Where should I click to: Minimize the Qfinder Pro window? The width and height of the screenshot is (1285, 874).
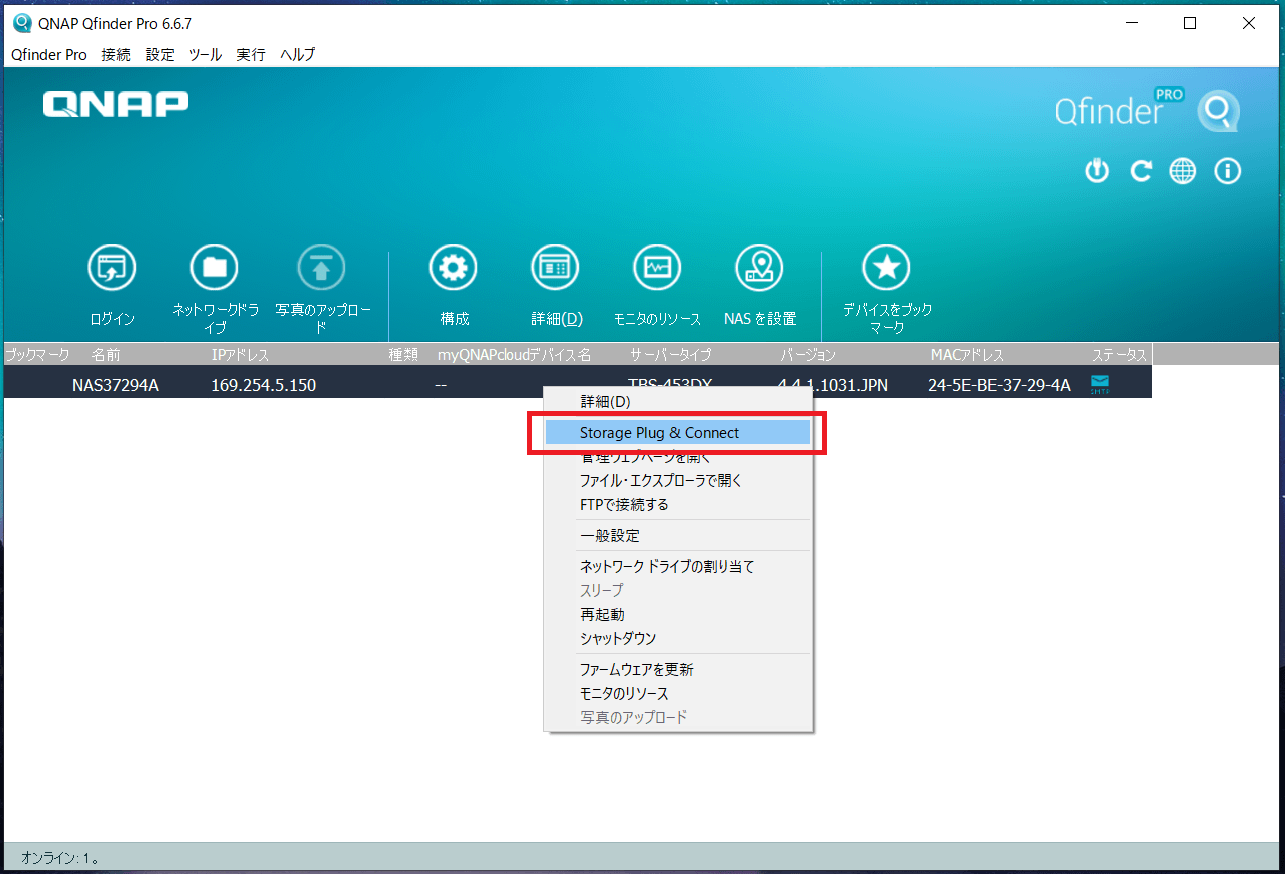[1131, 24]
